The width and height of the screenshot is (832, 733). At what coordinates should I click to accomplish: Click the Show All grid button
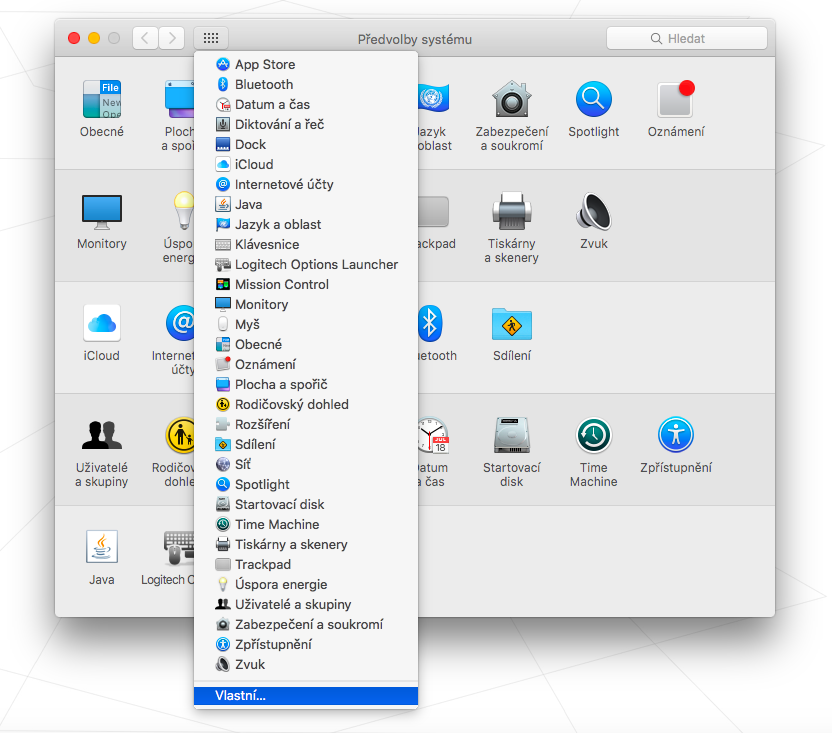tap(211, 38)
